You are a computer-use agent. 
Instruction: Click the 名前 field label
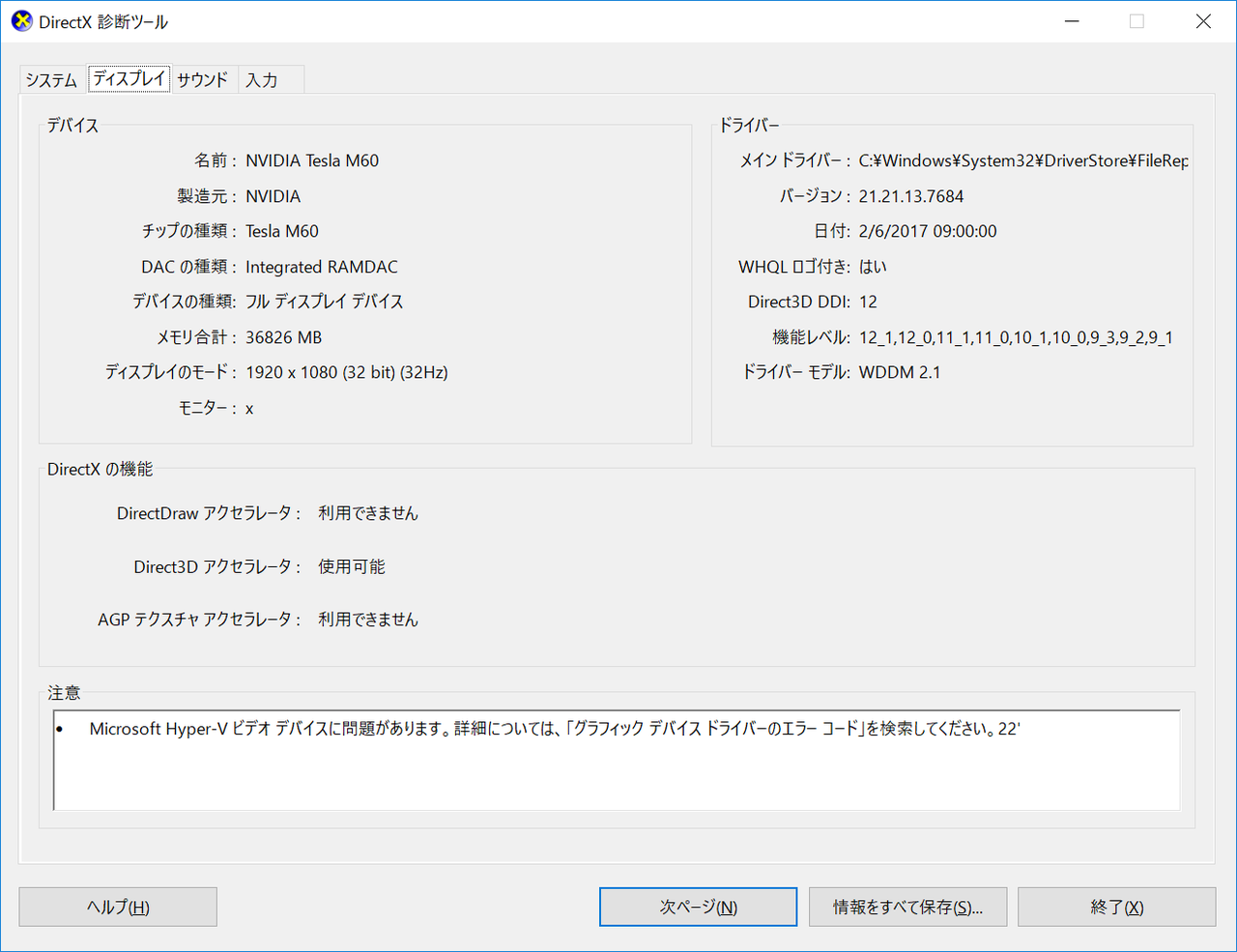pos(215,160)
